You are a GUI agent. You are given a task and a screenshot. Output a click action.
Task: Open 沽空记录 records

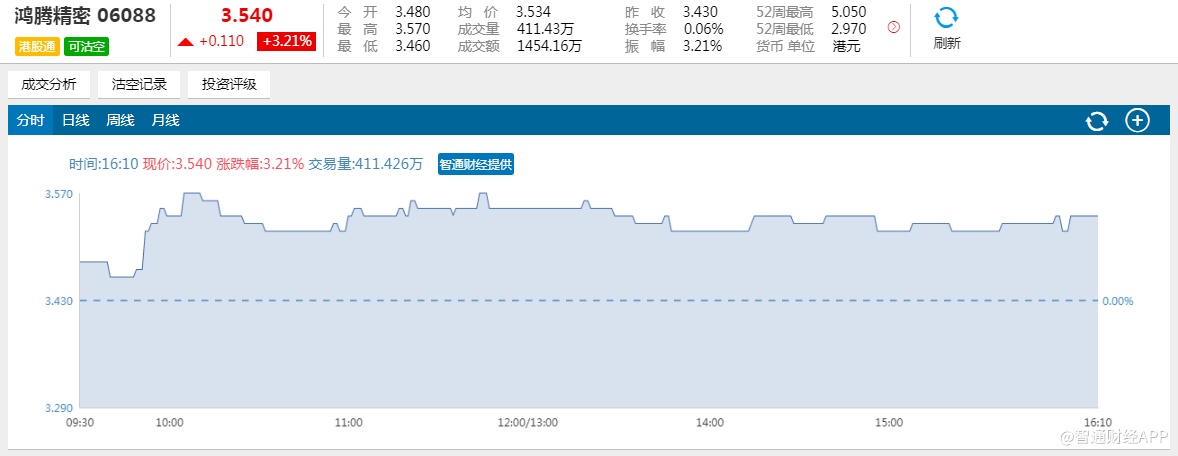tap(139, 85)
